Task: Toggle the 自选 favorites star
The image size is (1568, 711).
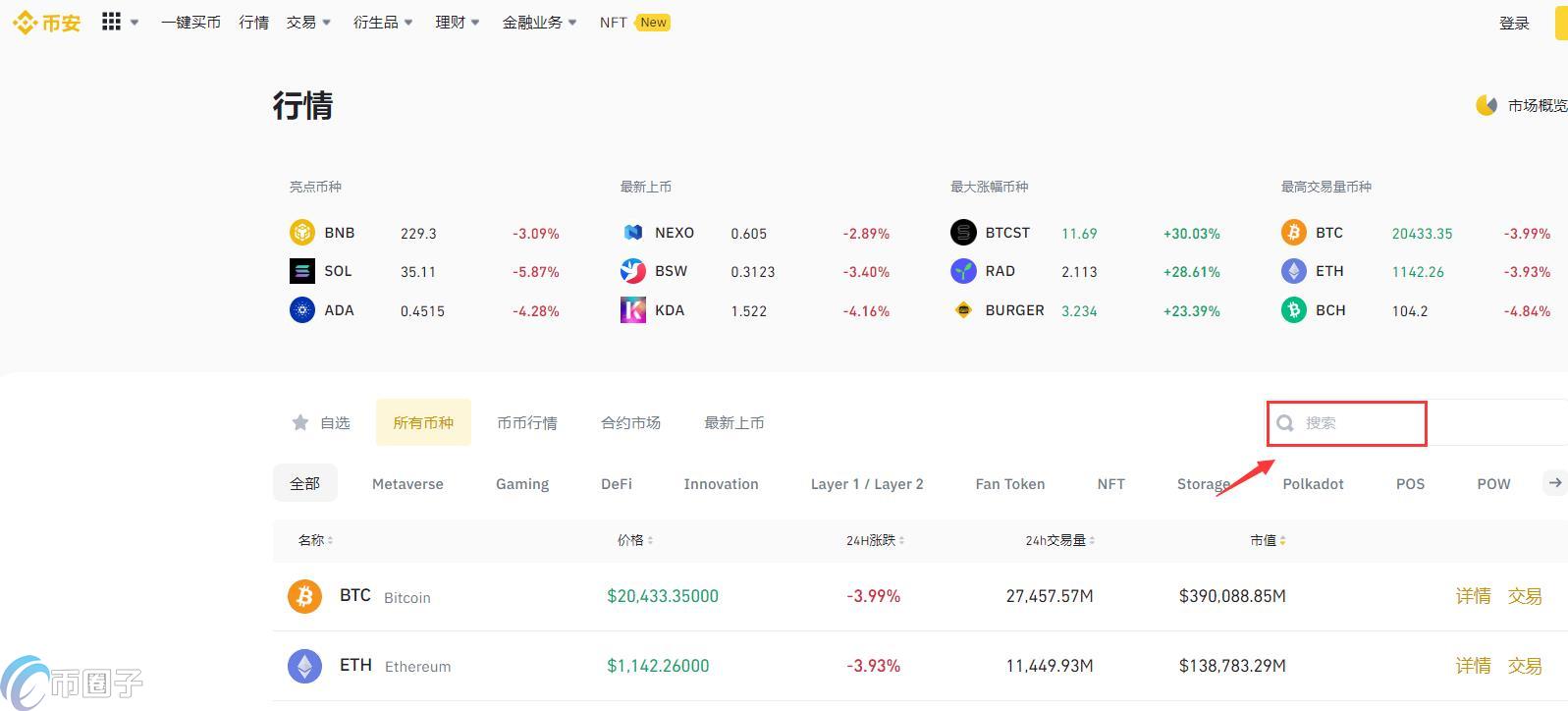Action: (300, 422)
